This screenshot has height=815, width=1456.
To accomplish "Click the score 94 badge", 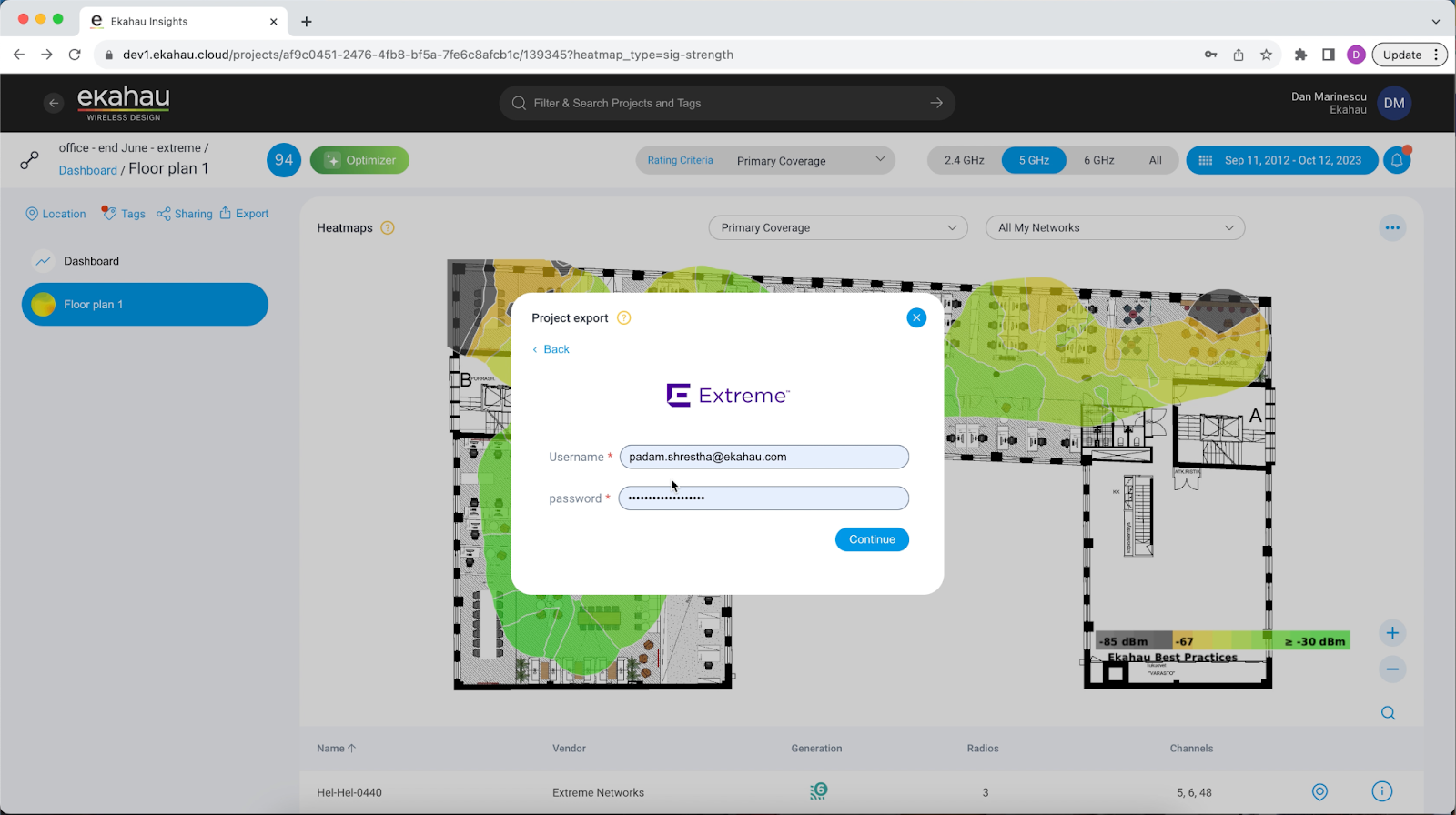I will tap(284, 160).
